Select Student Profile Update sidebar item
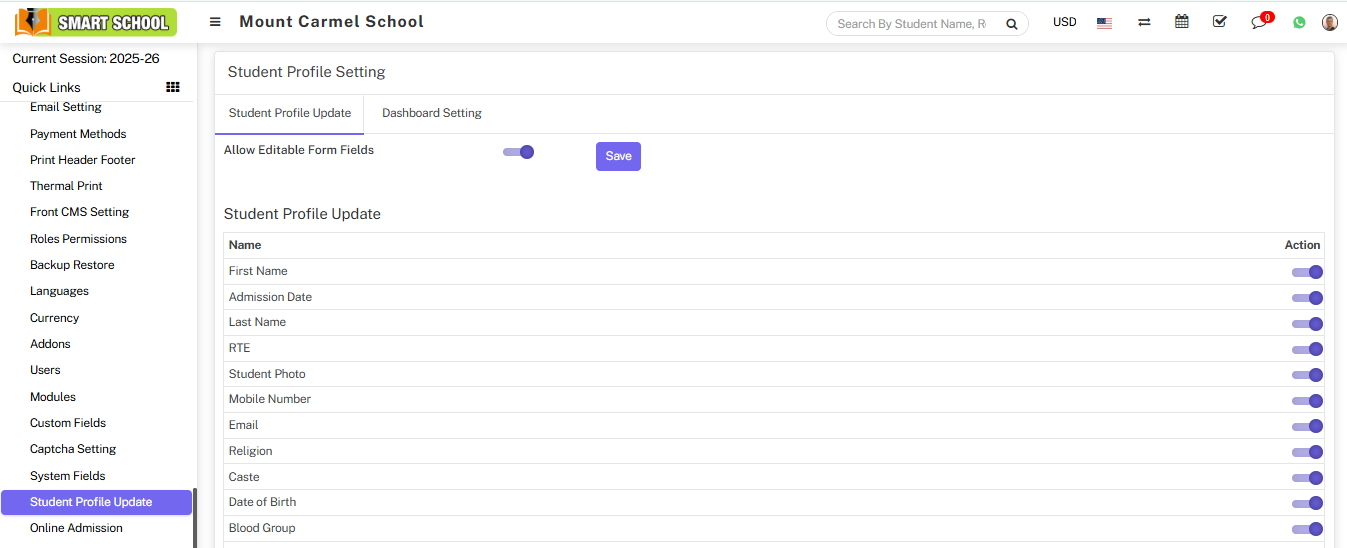This screenshot has width=1347, height=548. [x=96, y=502]
